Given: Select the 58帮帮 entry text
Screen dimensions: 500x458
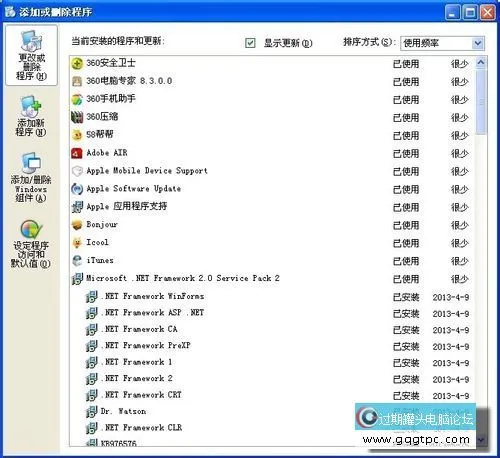Looking at the screenshot, I should point(100,134).
